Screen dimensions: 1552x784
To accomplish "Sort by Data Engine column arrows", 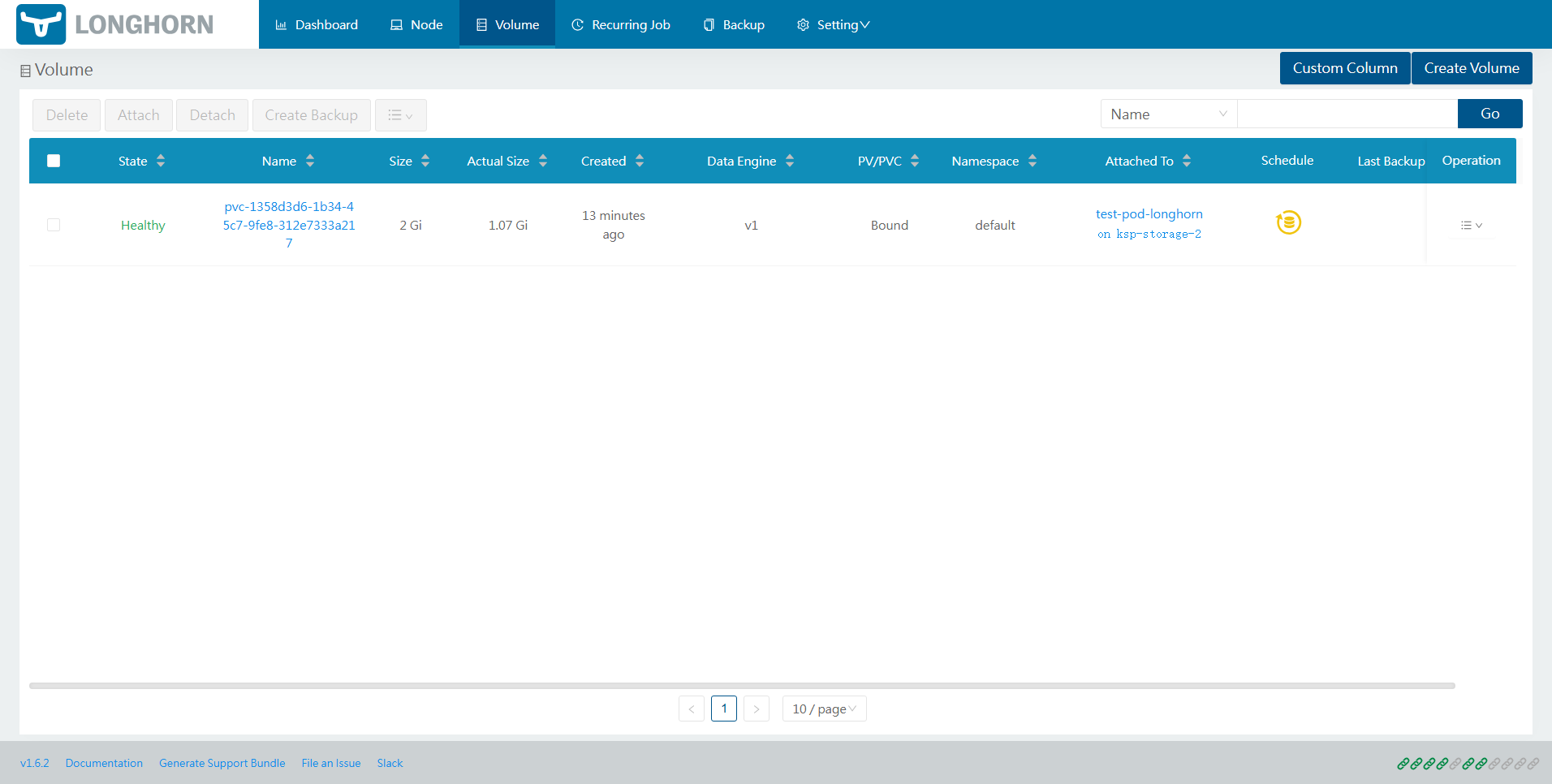I will click(x=790, y=161).
